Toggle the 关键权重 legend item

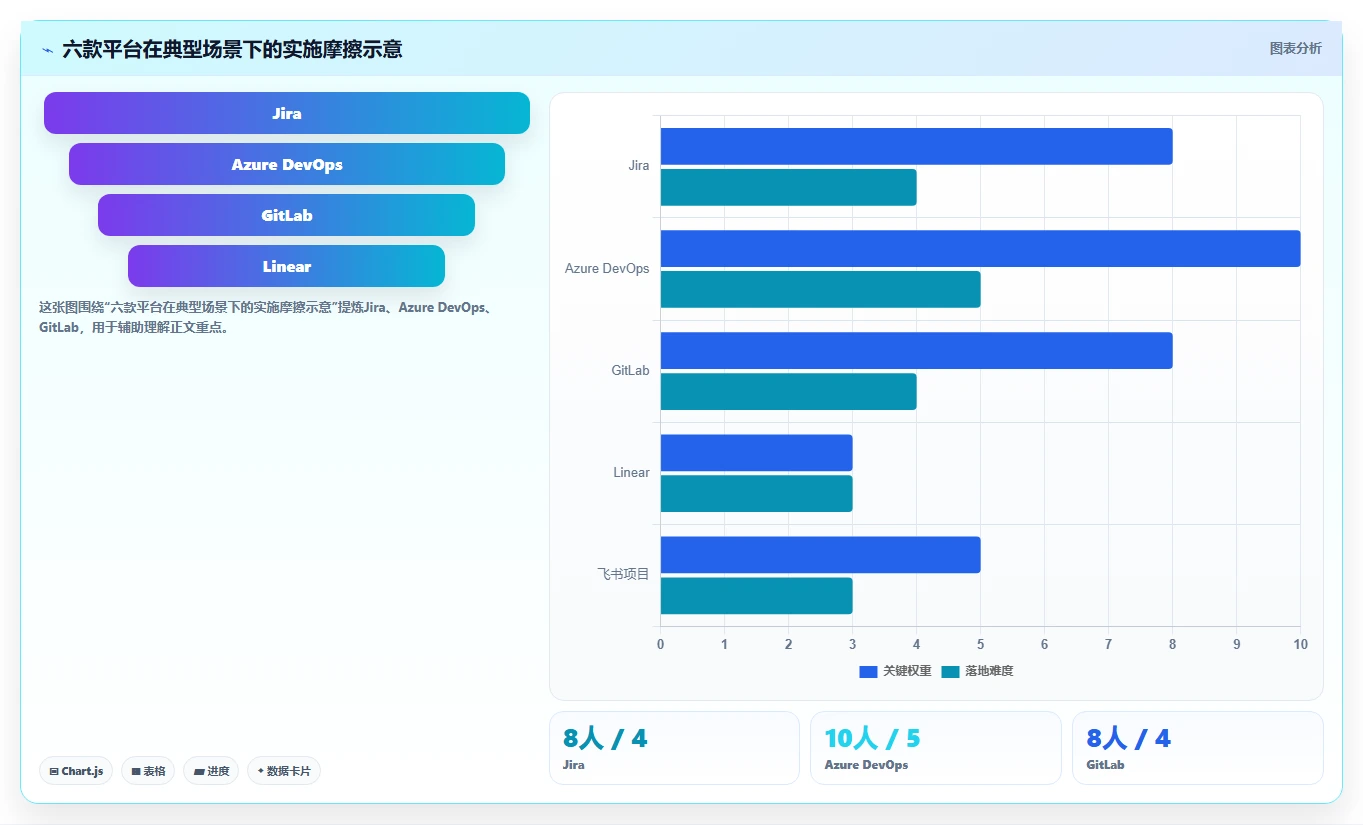[896, 671]
